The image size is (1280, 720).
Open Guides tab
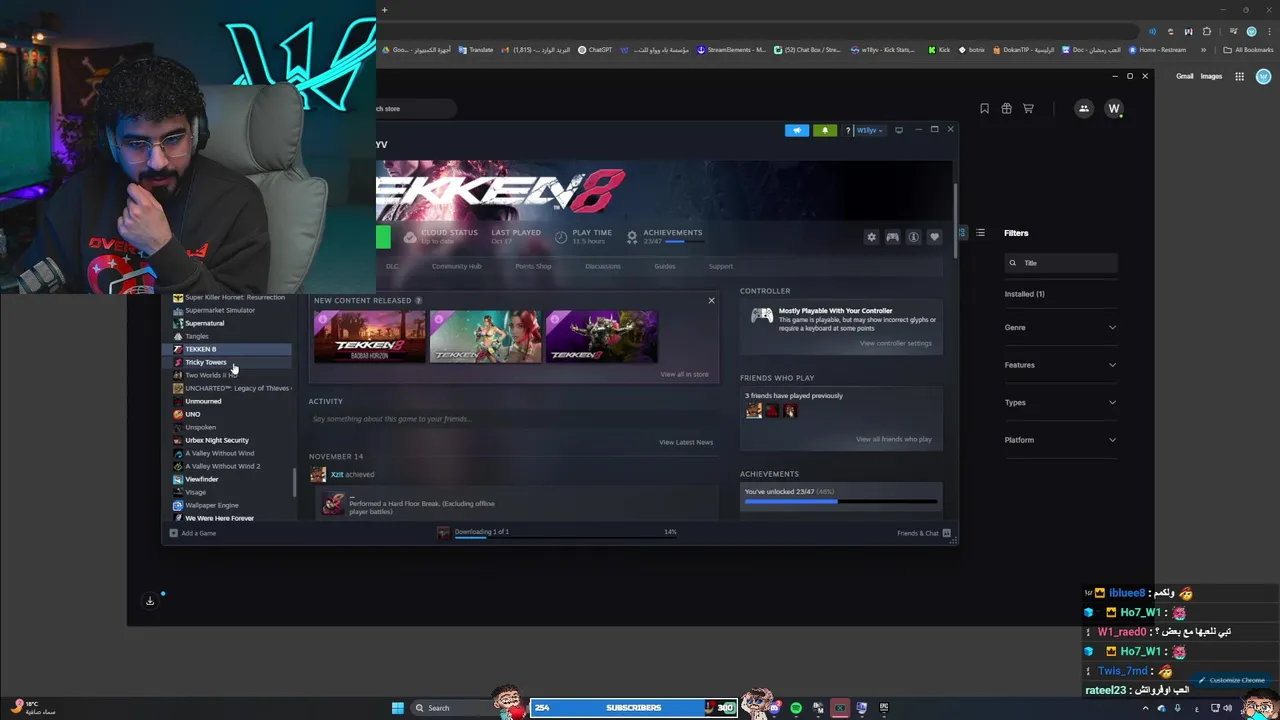665,266
